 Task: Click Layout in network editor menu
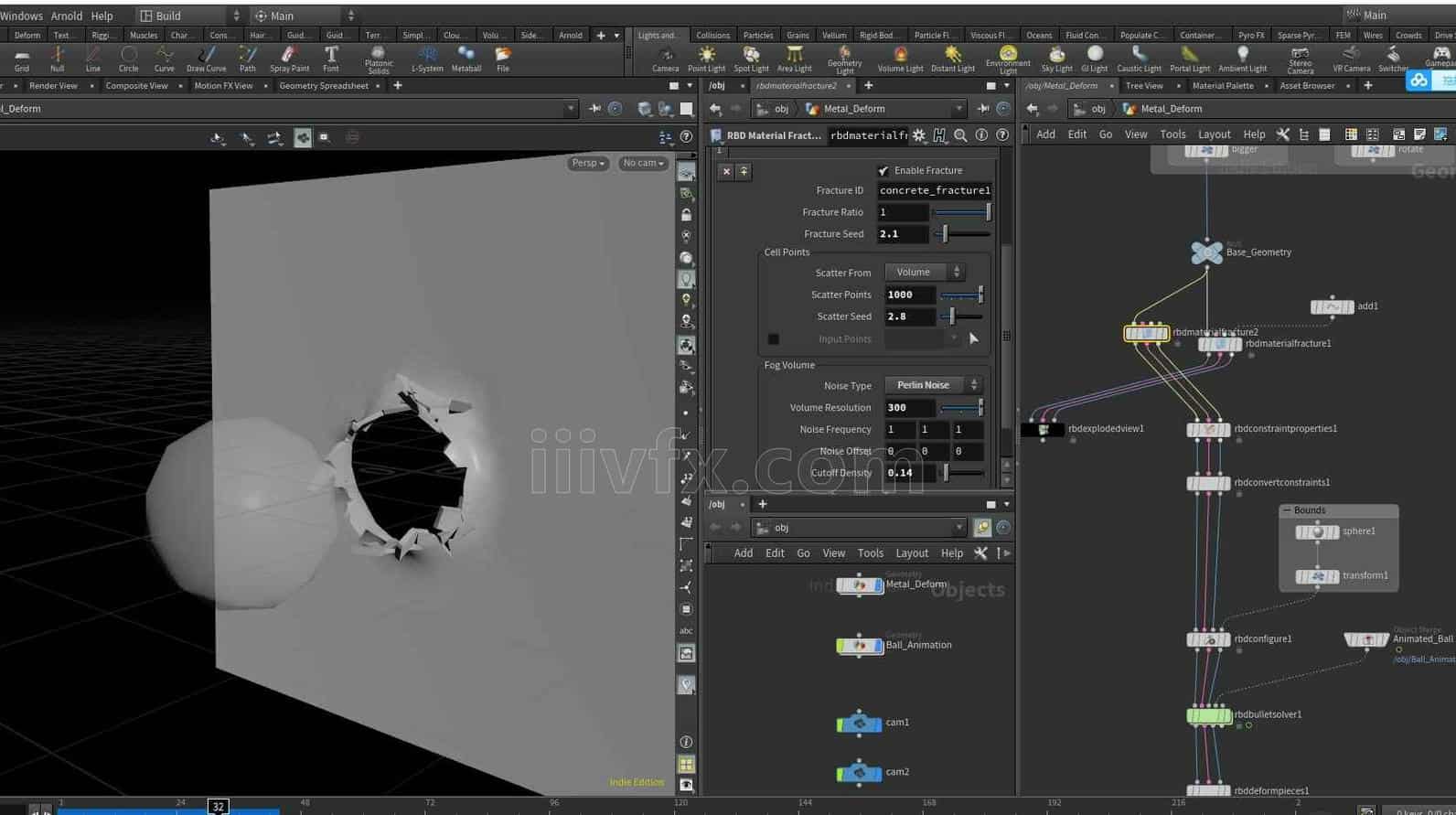pos(1214,134)
